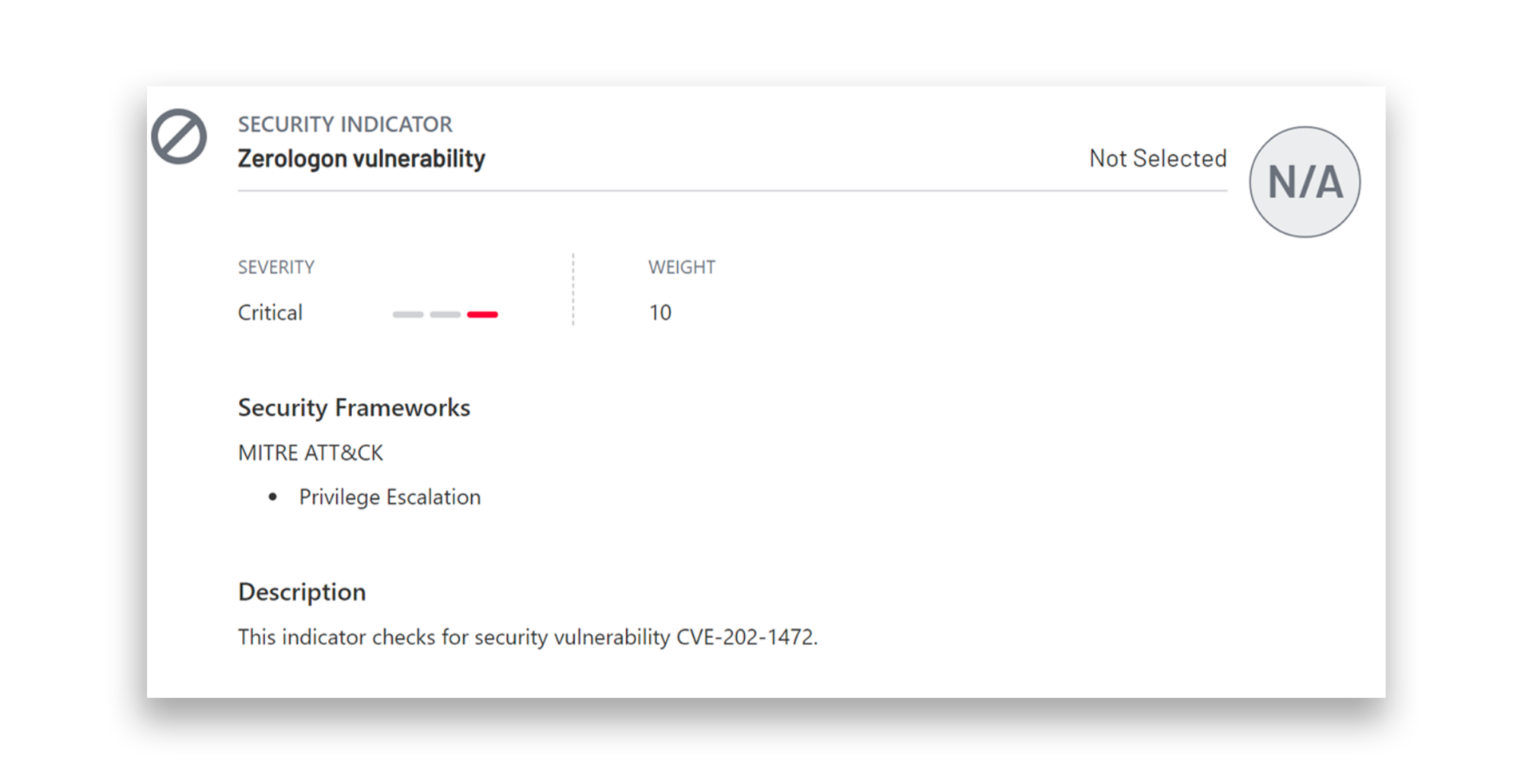Click the Weight value showing 10
Screen dimensions: 1533x784
661,312
